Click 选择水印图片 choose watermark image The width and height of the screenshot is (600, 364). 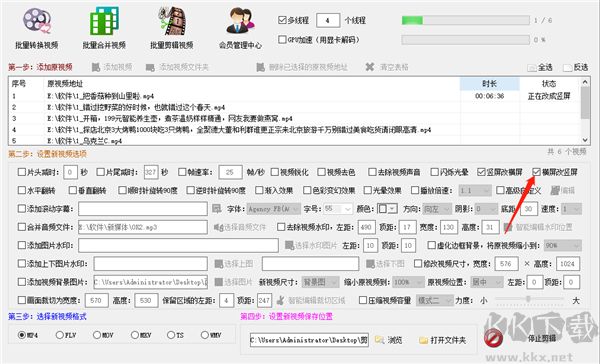[311, 245]
